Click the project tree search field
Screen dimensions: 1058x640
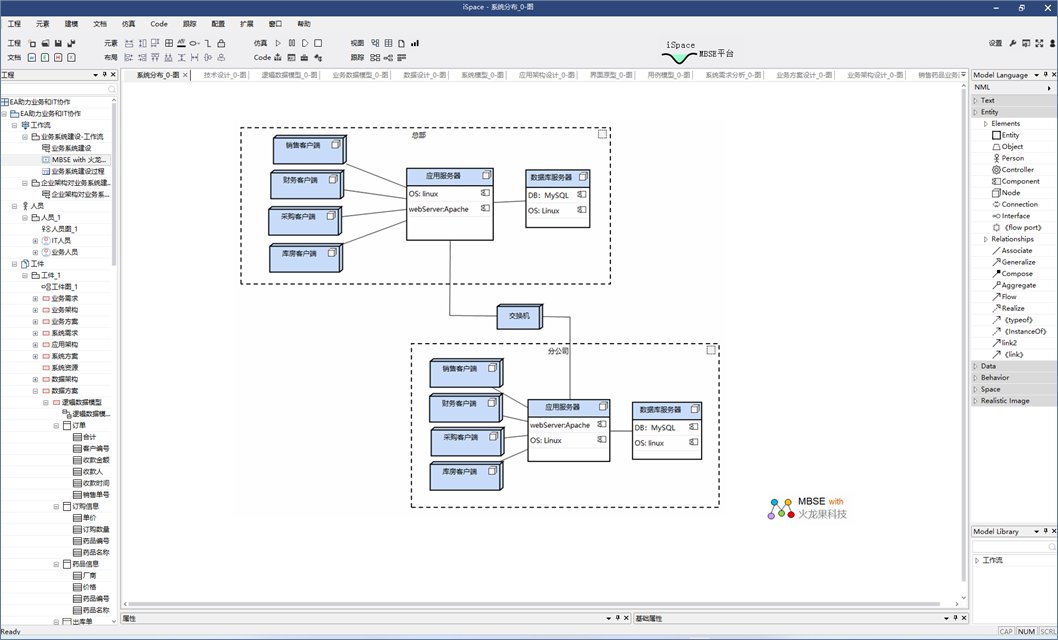tap(55, 89)
